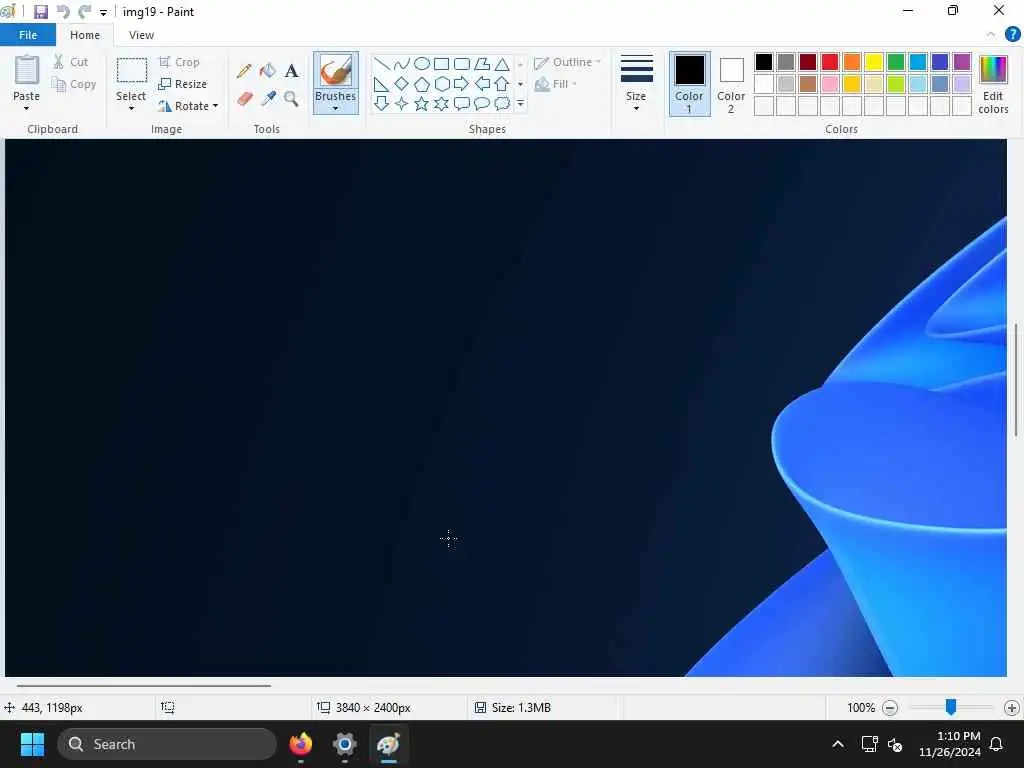Expand the Rotate dropdown

click(215, 106)
